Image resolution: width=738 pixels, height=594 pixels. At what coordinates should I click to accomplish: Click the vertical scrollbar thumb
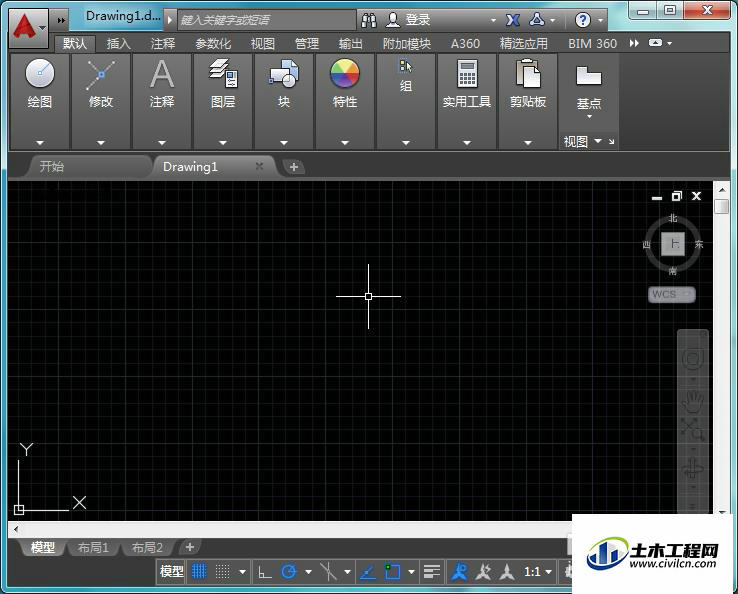722,206
